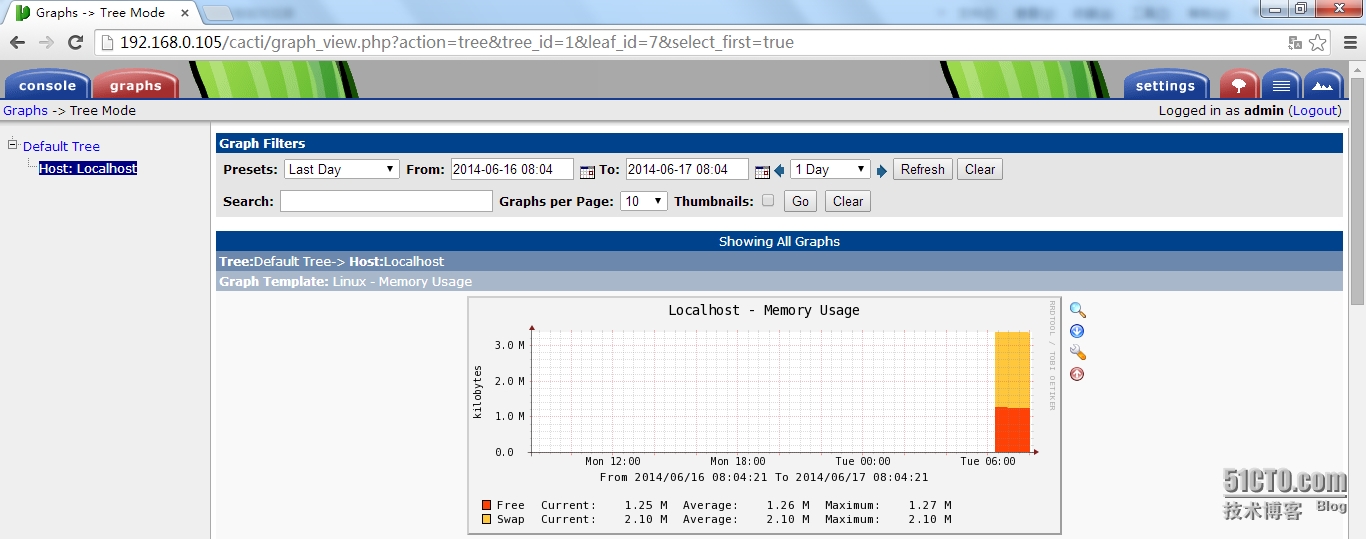Click the blue down-arrow graph icon
The height and width of the screenshot is (539, 1366).
click(1077, 331)
